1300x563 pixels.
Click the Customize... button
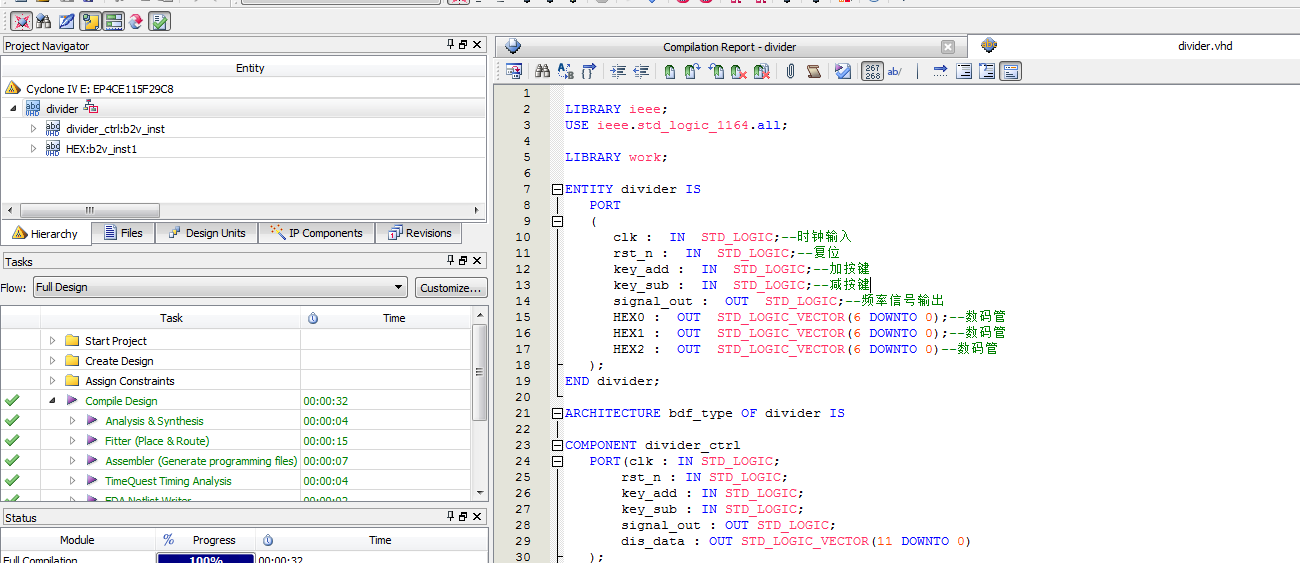click(x=451, y=287)
